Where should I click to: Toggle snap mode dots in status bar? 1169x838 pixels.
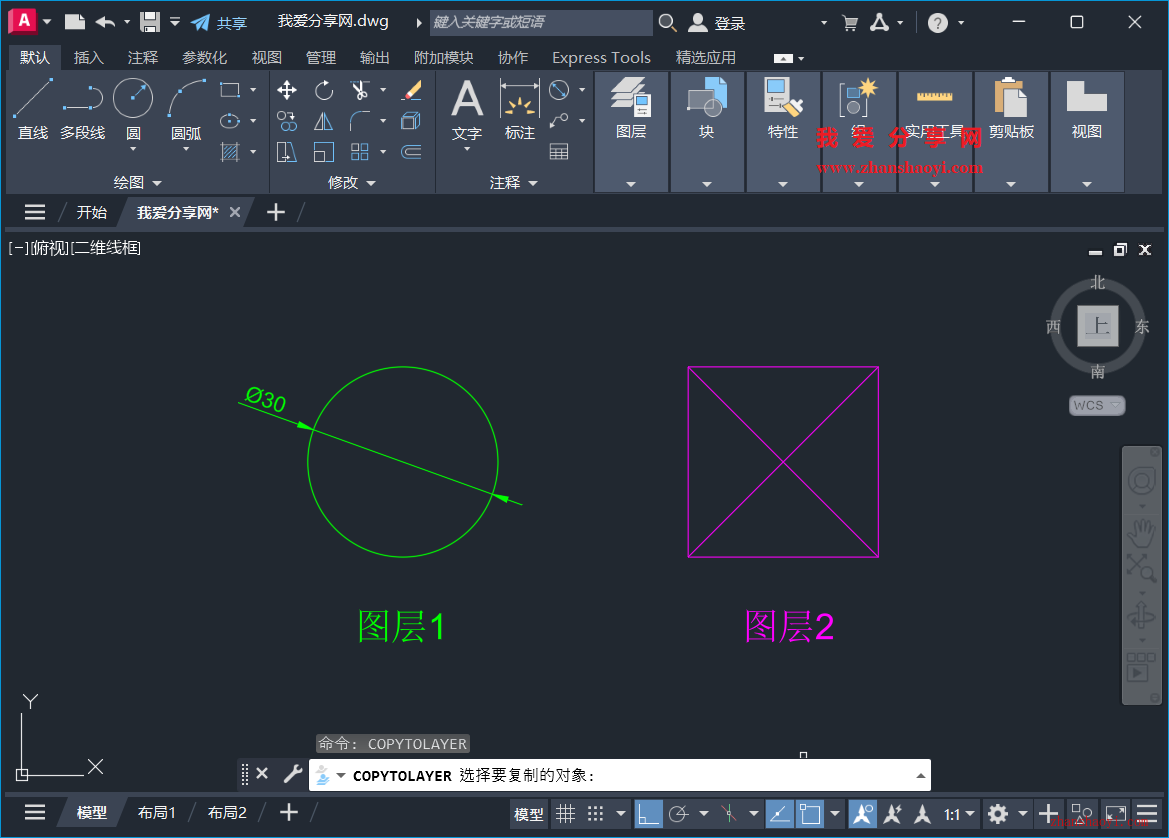[x=595, y=813]
